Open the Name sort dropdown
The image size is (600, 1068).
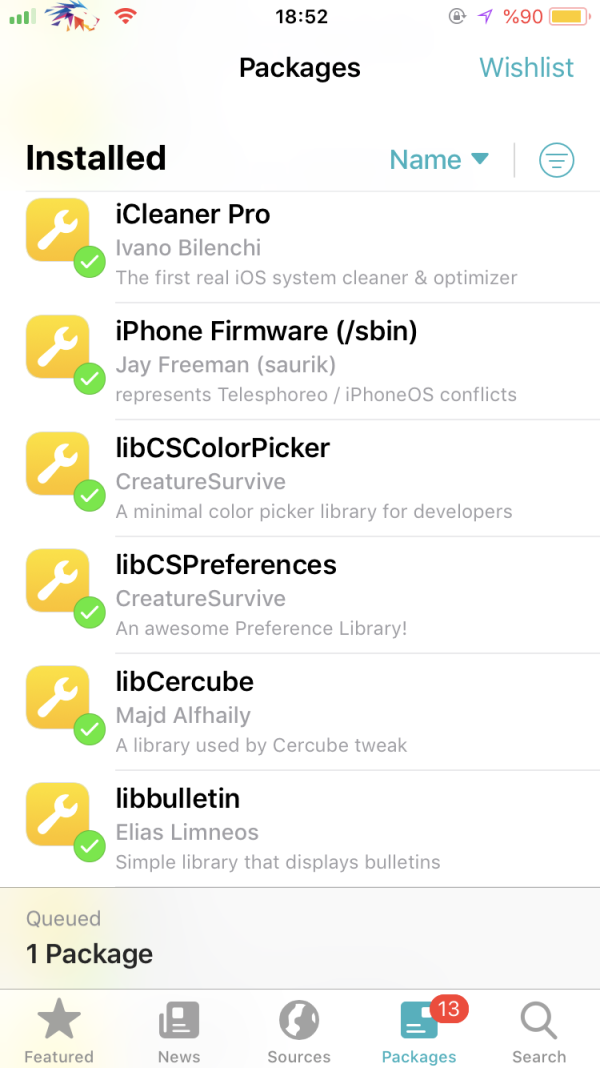[438, 160]
